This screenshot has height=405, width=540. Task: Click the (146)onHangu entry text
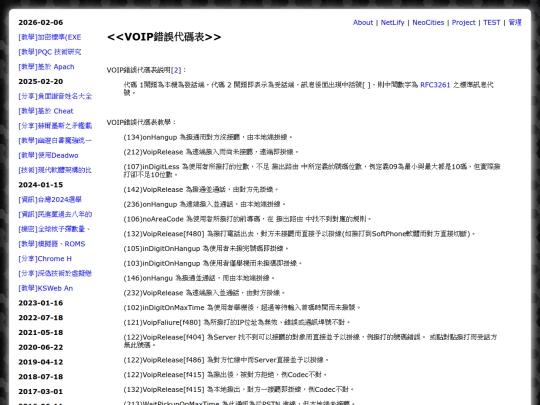click(x=199, y=278)
